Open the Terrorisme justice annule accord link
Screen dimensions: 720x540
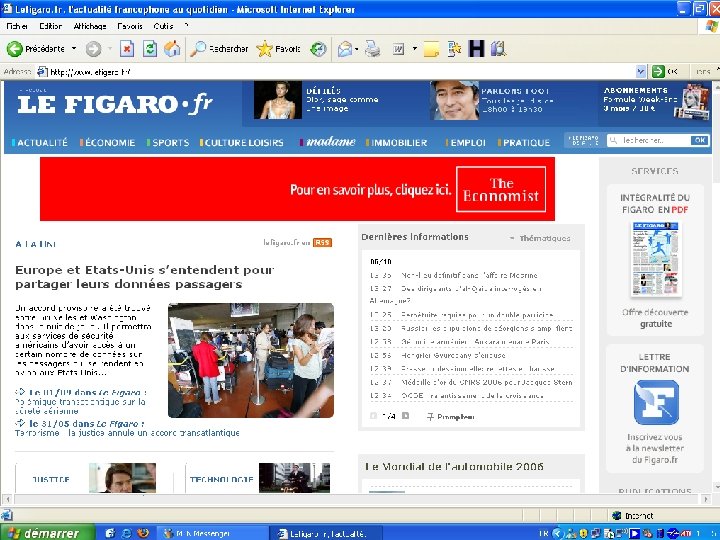click(x=127, y=433)
